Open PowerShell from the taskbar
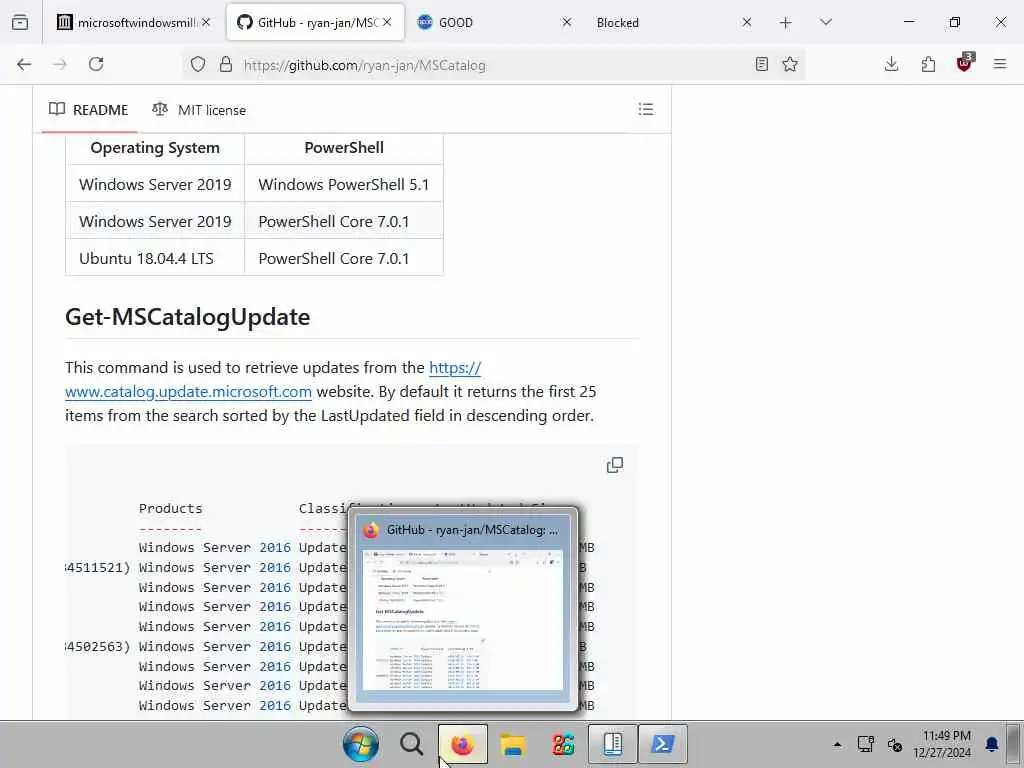 click(x=663, y=744)
